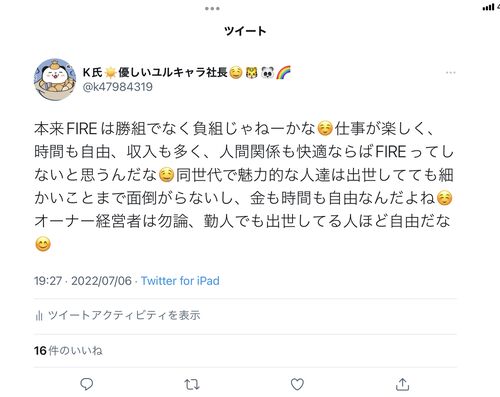The width and height of the screenshot is (500, 397).
Task: Tap the ツイート header title
Action: coord(245,31)
